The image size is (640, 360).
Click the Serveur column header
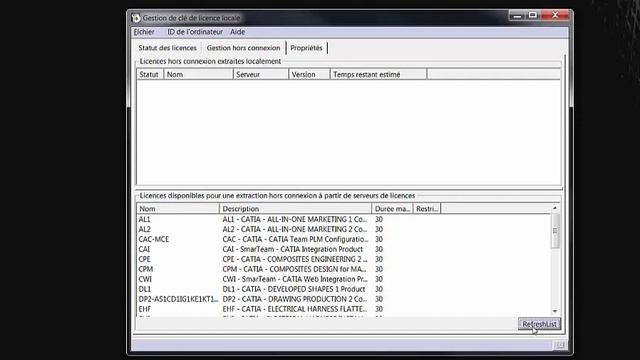point(261,74)
